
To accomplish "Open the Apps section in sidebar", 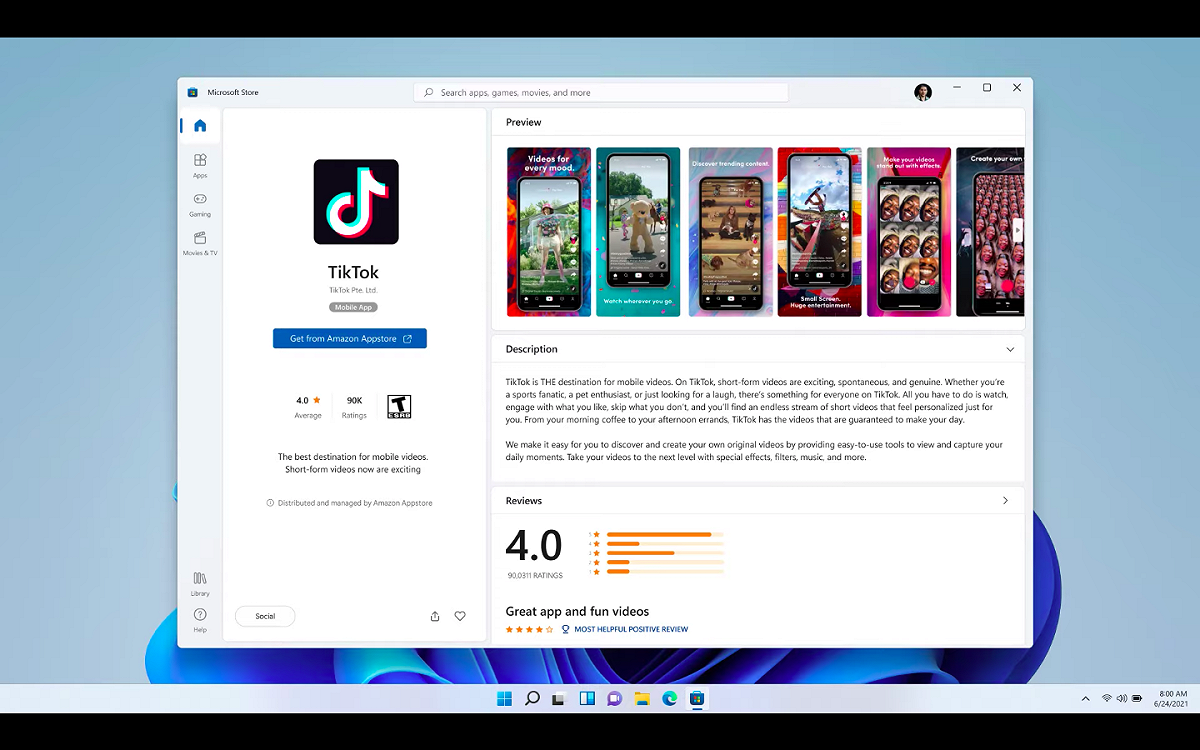I will click(200, 165).
